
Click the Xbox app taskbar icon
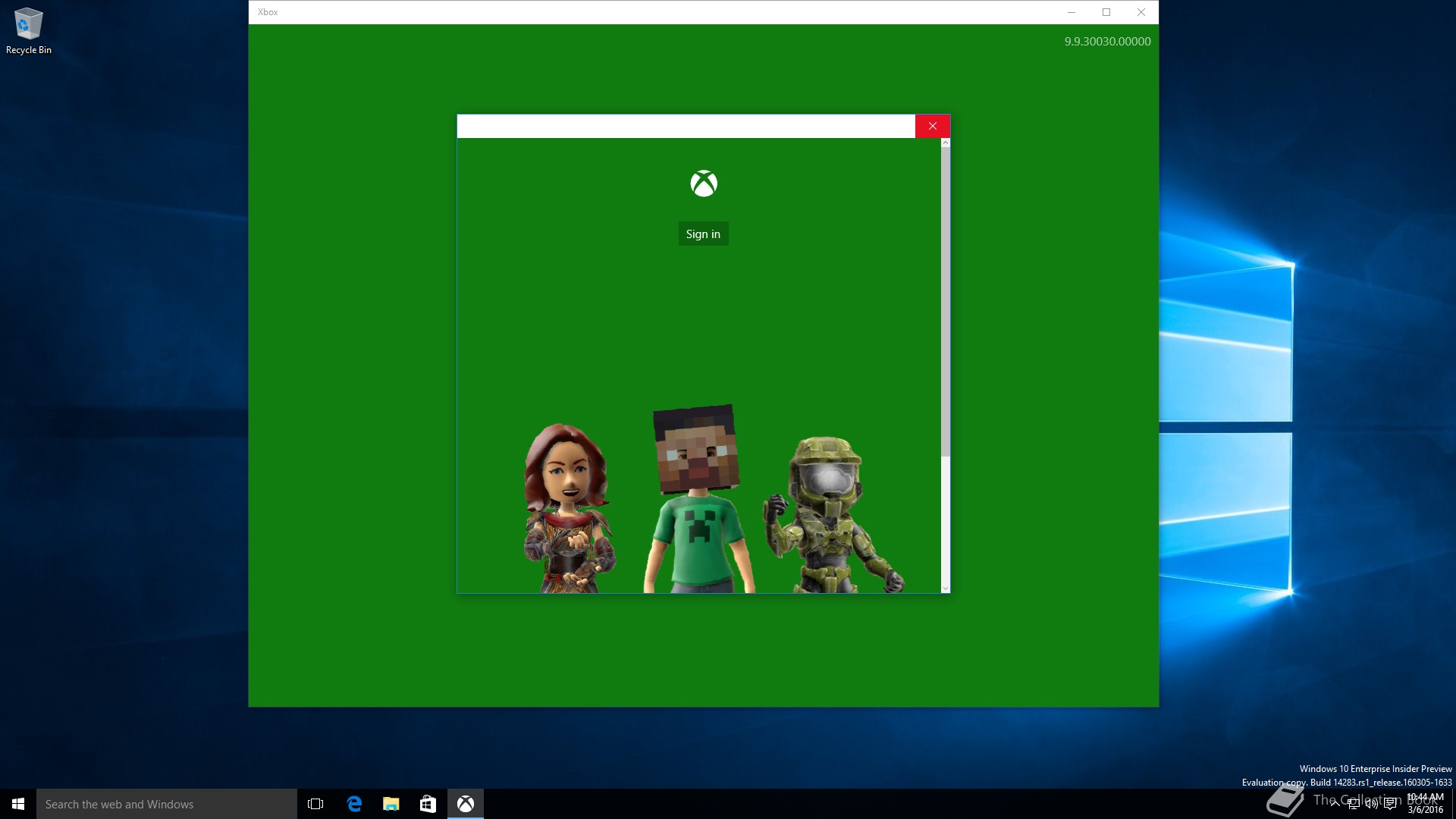click(x=466, y=804)
